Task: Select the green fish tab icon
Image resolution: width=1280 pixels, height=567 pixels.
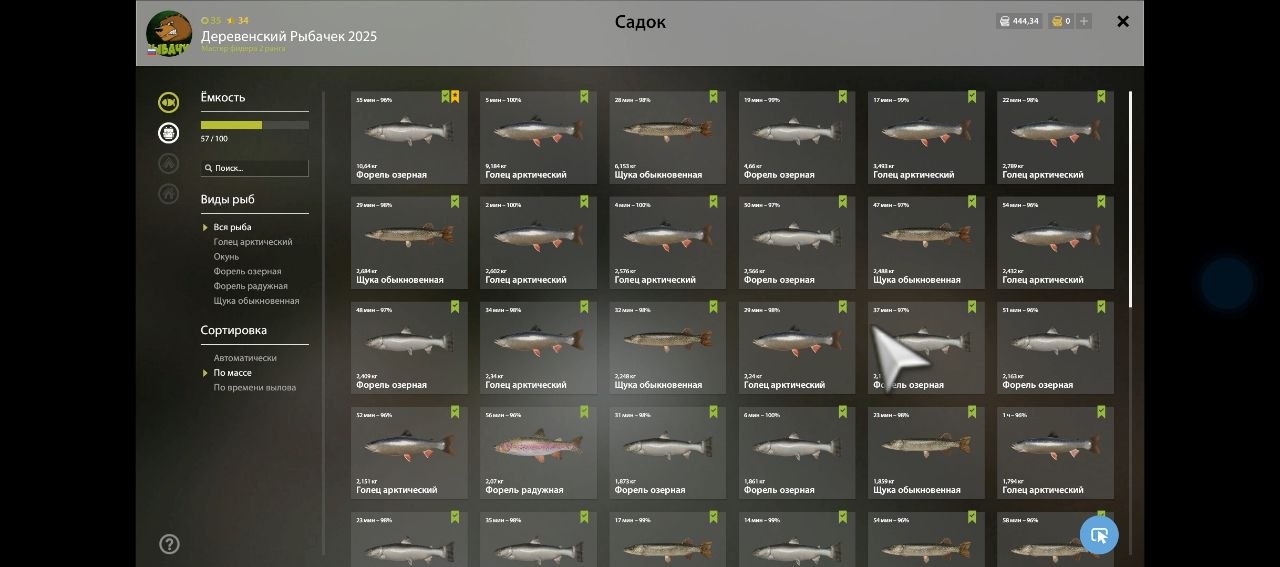Action: click(x=168, y=102)
